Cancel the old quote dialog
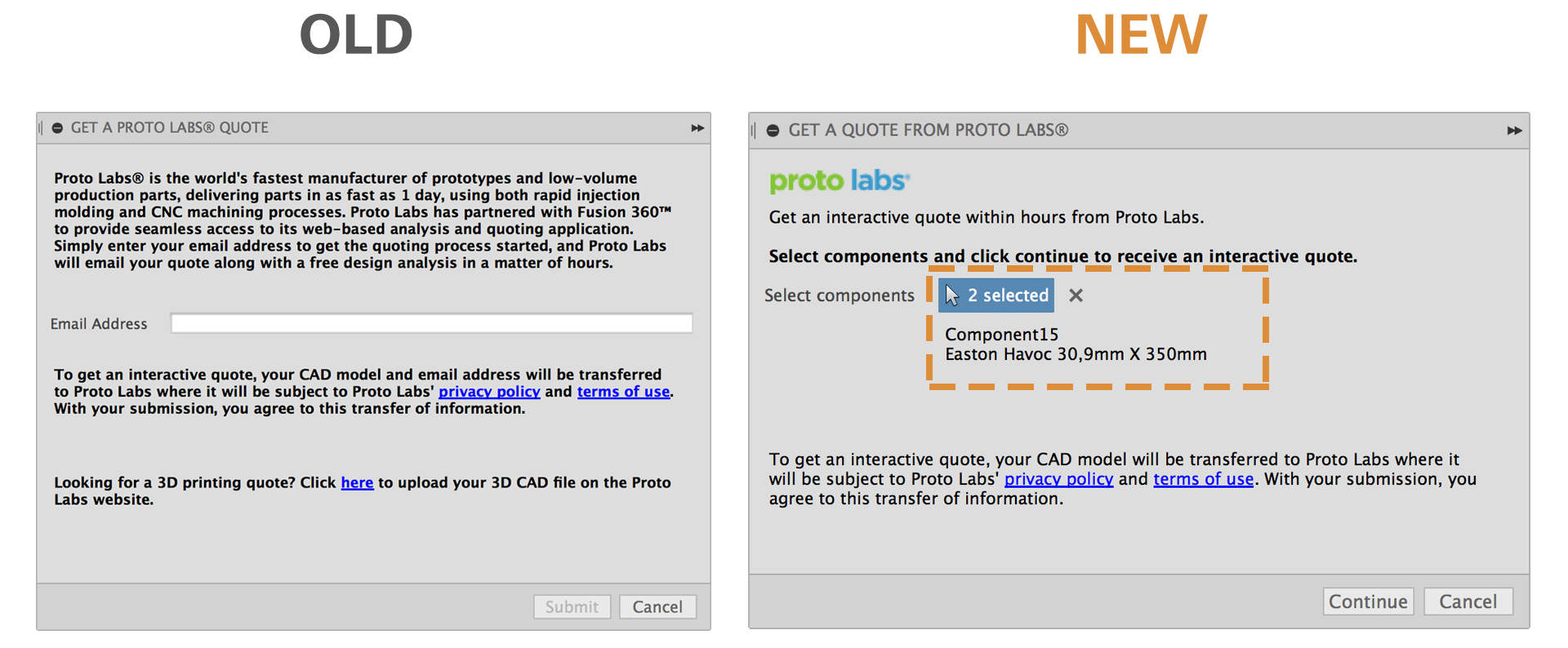Screen dimensions: 1568x648 657,606
